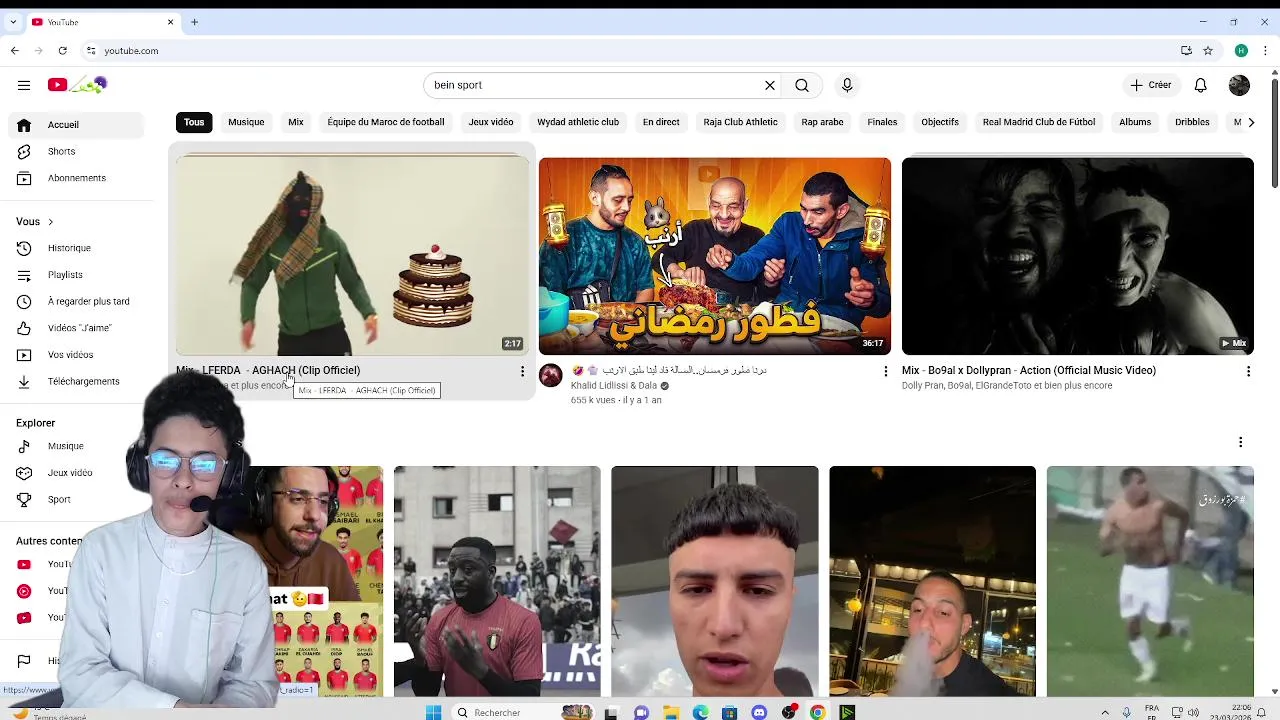Open a new browser tab

point(194,22)
